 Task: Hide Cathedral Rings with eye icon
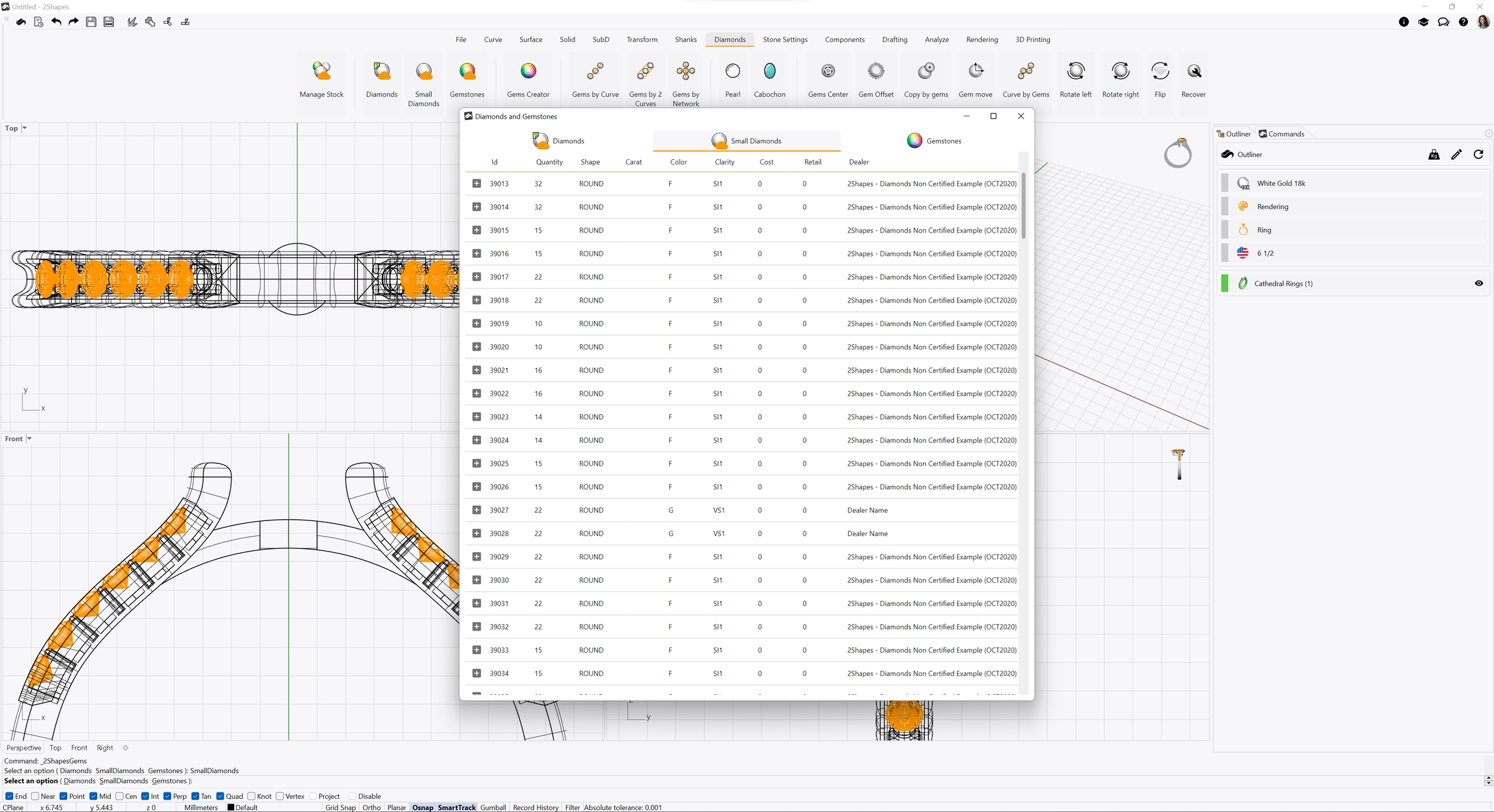click(x=1478, y=283)
